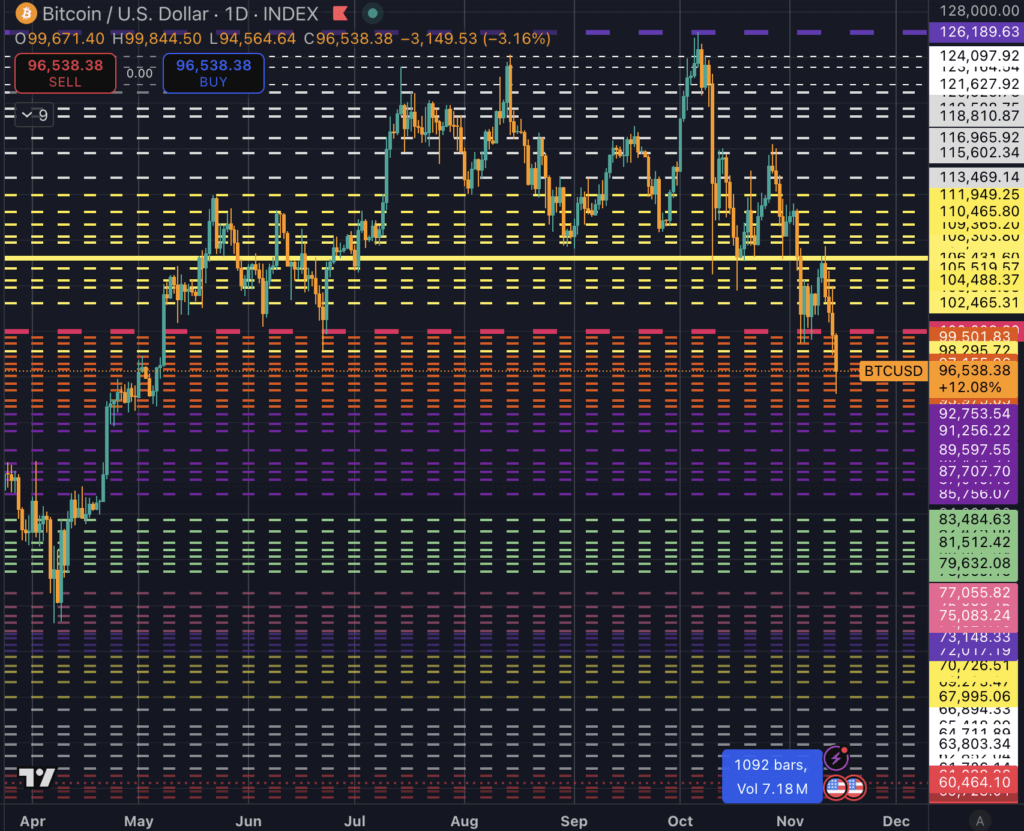Click the purple lightning bolt event icon
Image resolution: width=1024 pixels, height=831 pixels.
point(836,759)
